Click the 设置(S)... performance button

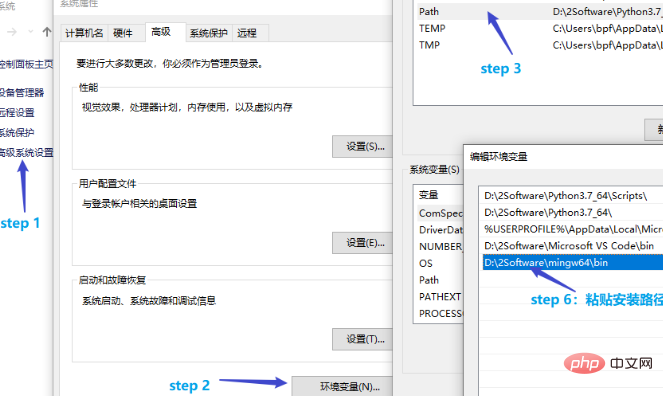[362, 147]
